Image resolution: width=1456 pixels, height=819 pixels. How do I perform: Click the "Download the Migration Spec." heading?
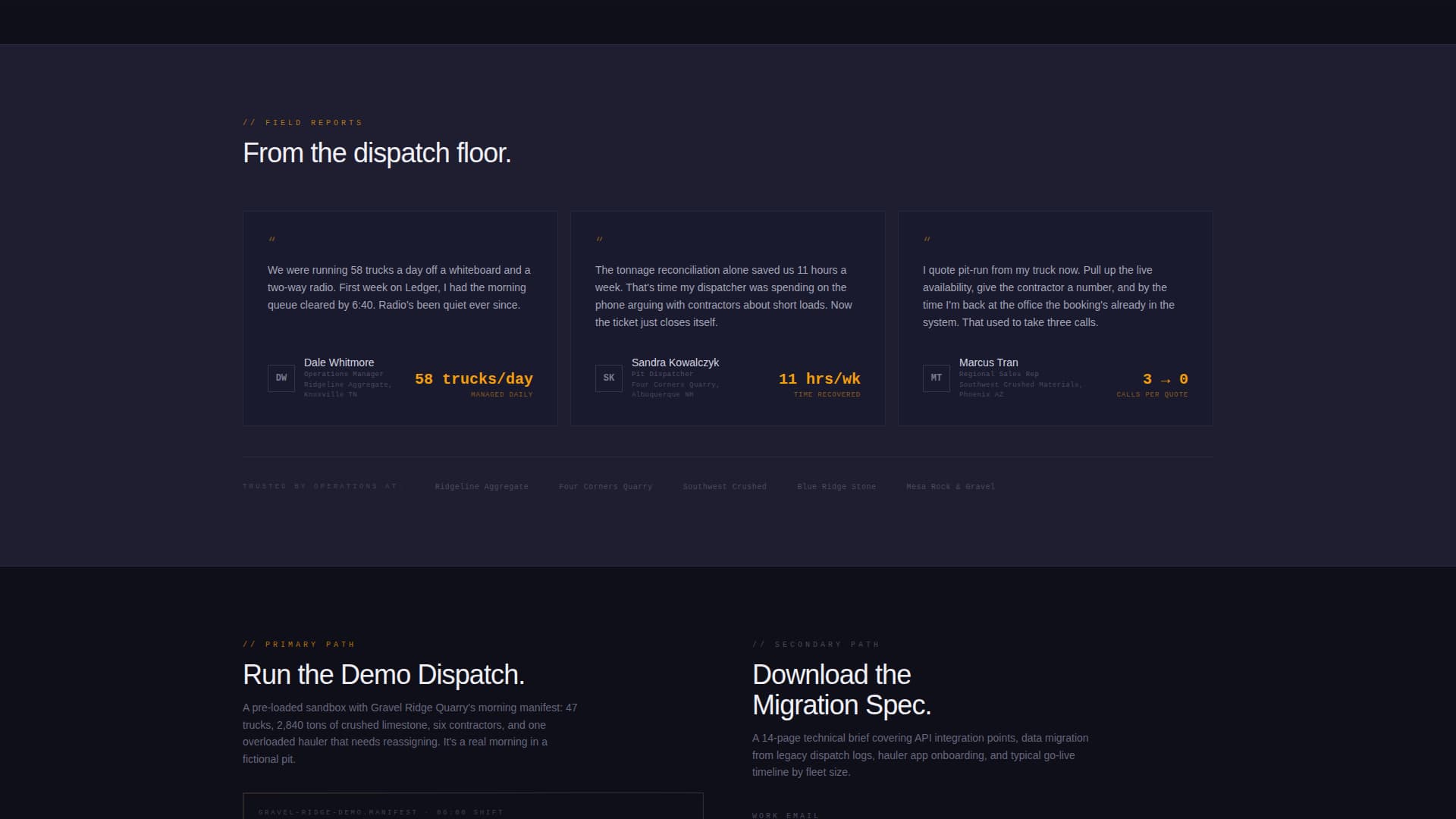(842, 690)
